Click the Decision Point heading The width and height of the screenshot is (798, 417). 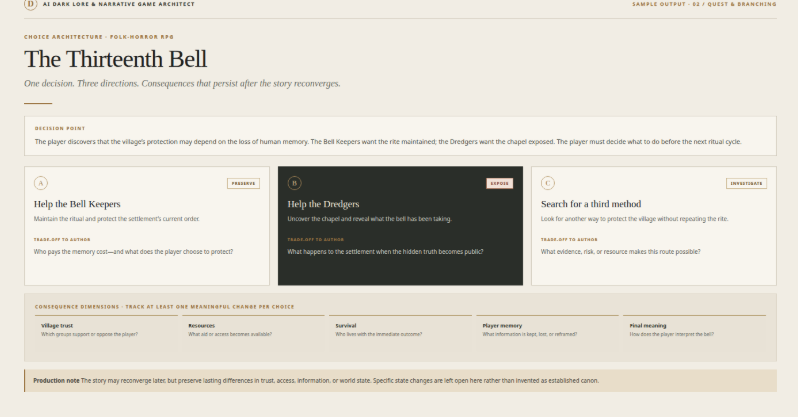click(60, 128)
